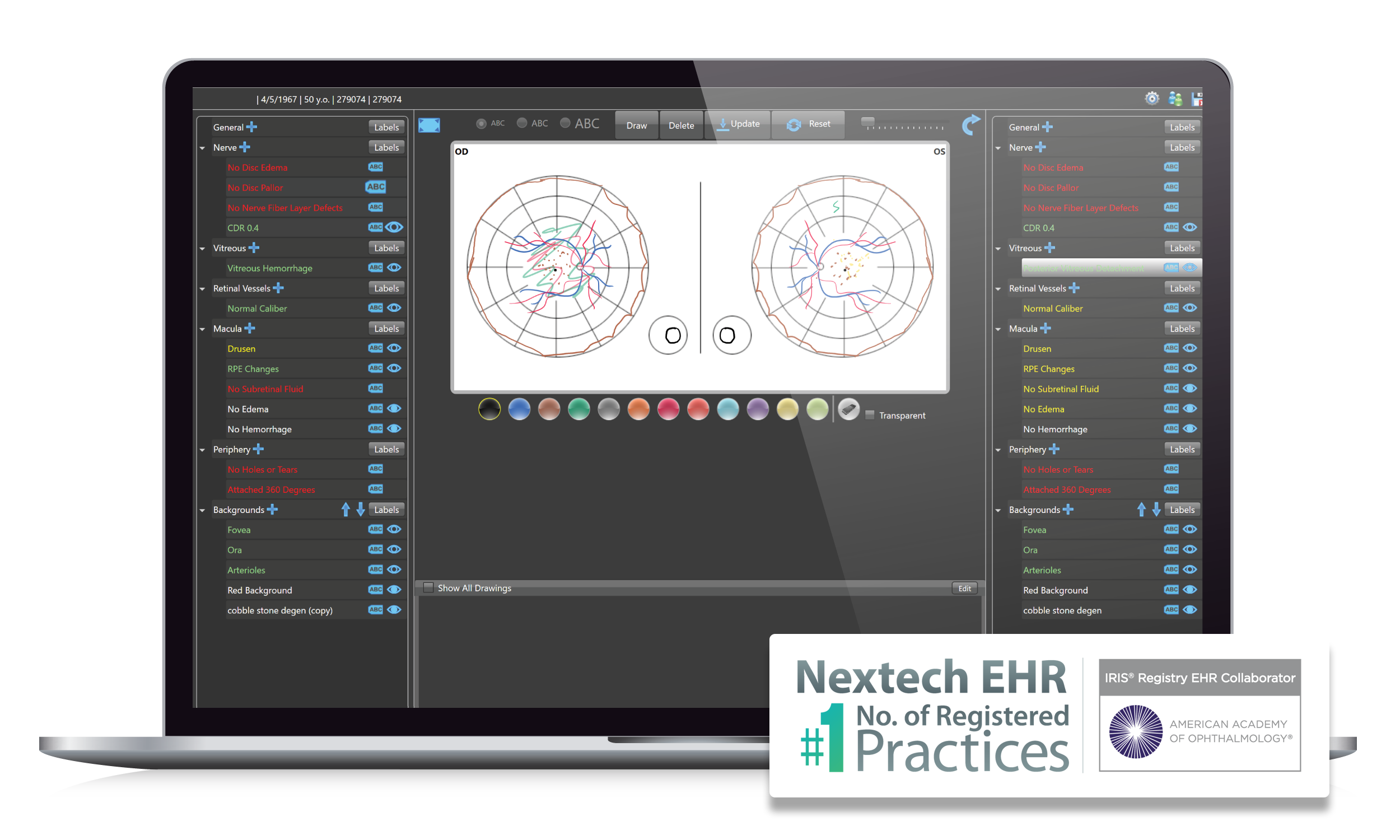1400x840 pixels.
Task: Add item to left Macula section
Action: click(250, 328)
